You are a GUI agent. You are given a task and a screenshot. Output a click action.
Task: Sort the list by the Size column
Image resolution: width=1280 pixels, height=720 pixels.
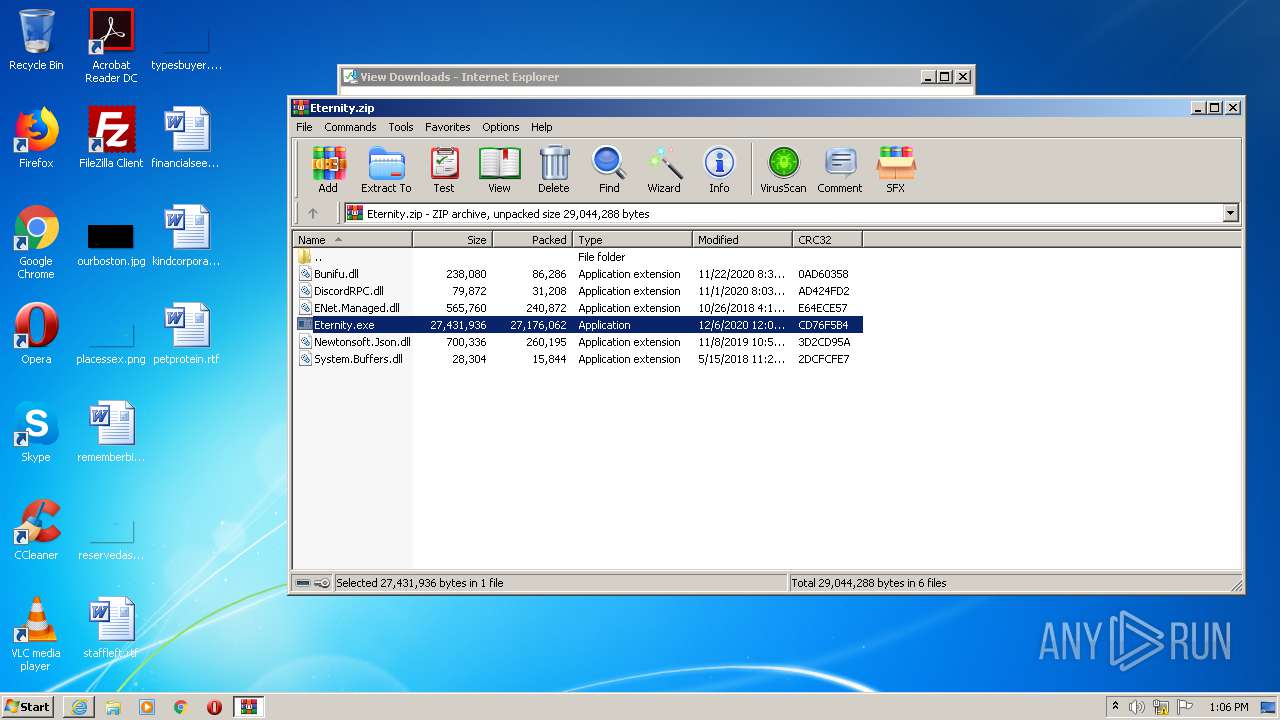tap(452, 240)
